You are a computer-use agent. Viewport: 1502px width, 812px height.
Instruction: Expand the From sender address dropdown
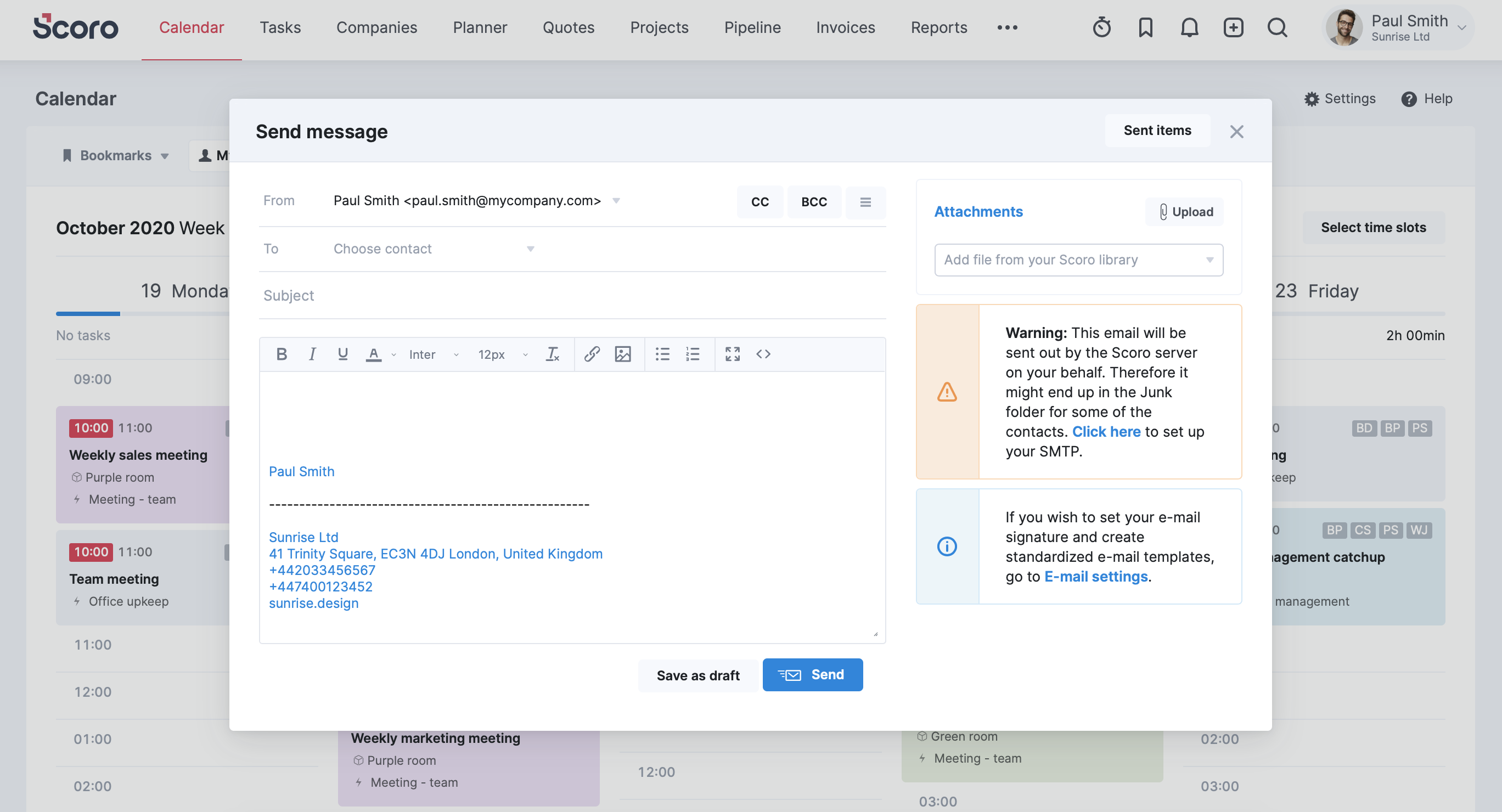(x=616, y=200)
